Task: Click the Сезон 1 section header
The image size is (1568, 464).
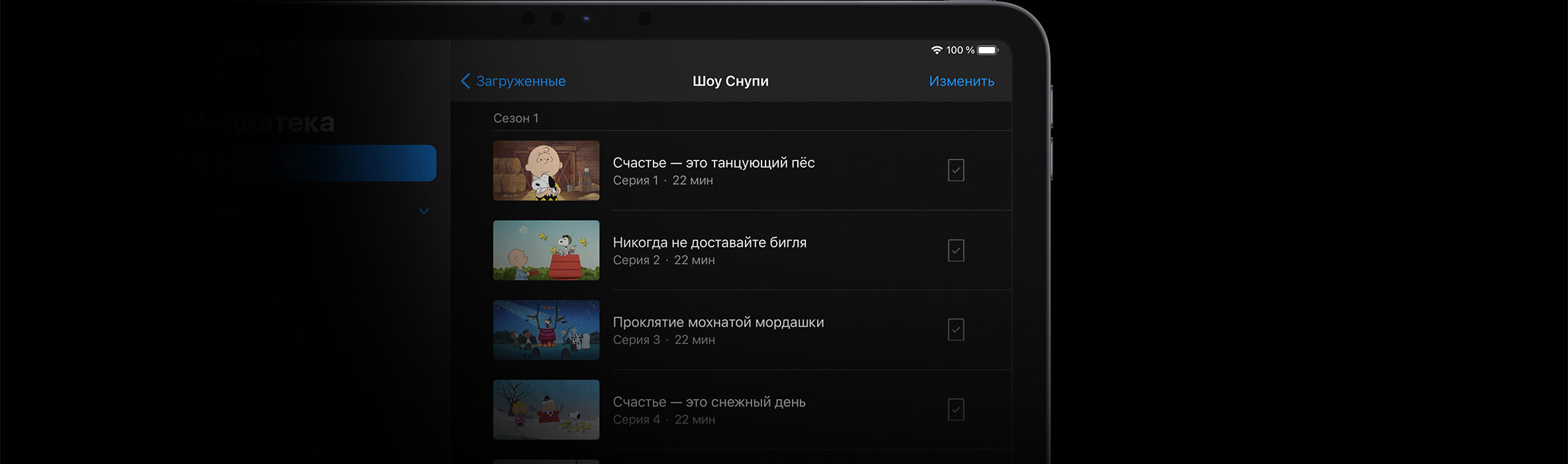Action: coord(516,118)
